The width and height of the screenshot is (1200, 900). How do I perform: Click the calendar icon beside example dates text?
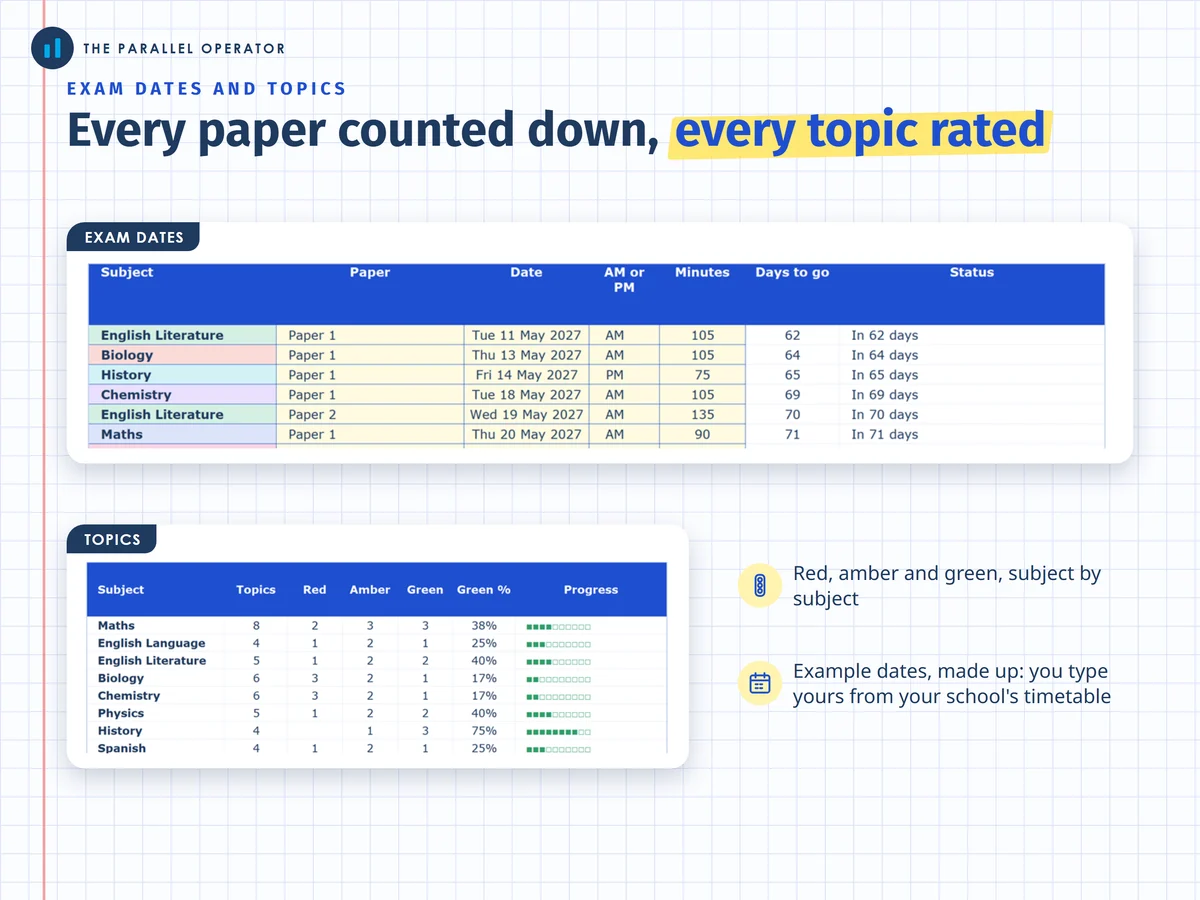[x=759, y=684]
